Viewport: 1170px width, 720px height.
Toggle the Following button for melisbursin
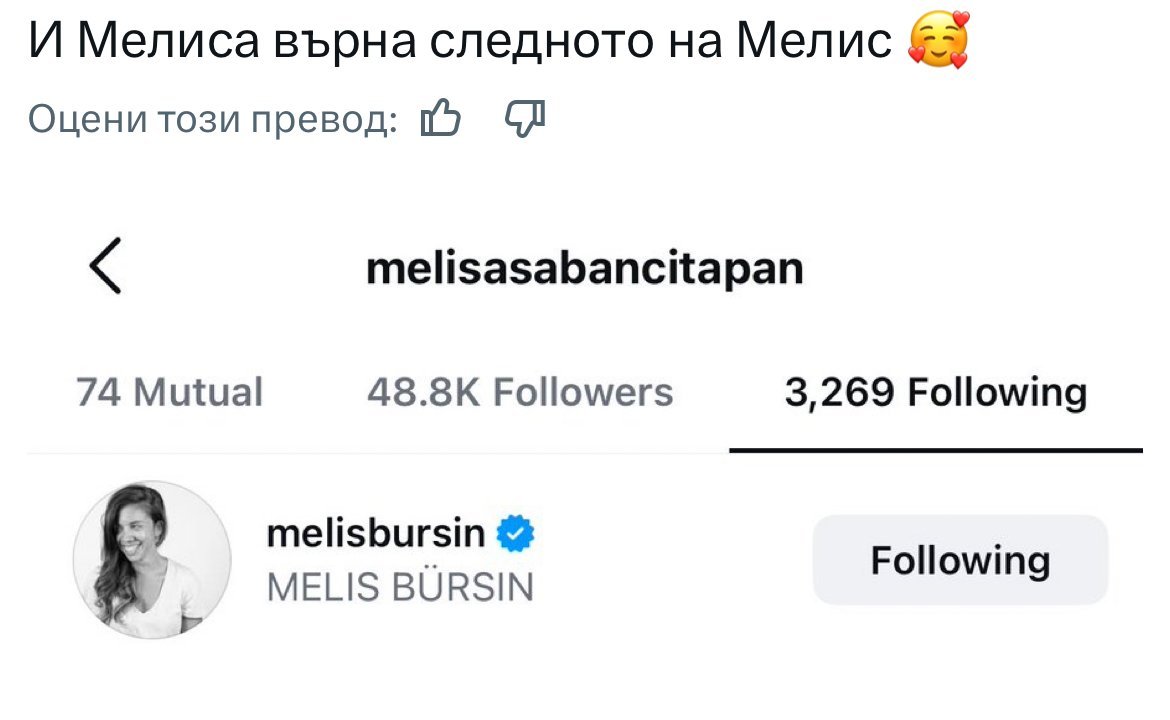[960, 560]
